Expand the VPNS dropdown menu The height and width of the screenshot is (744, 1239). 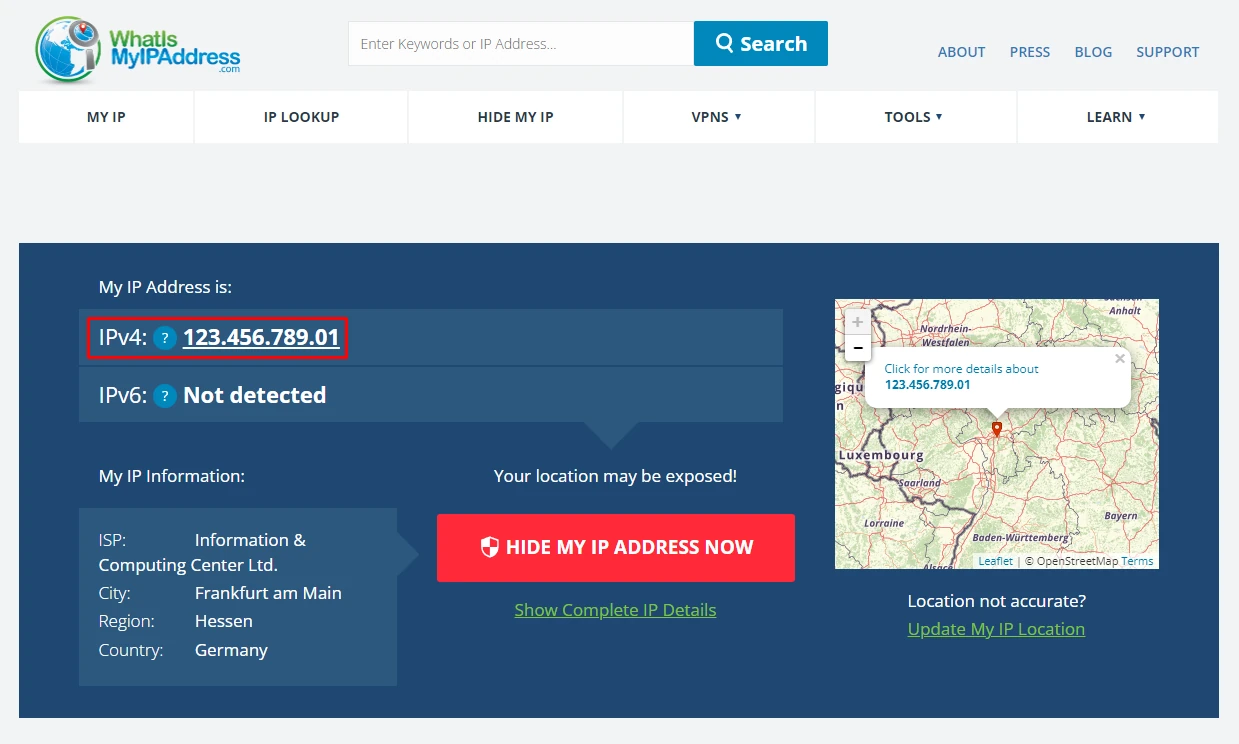point(717,117)
